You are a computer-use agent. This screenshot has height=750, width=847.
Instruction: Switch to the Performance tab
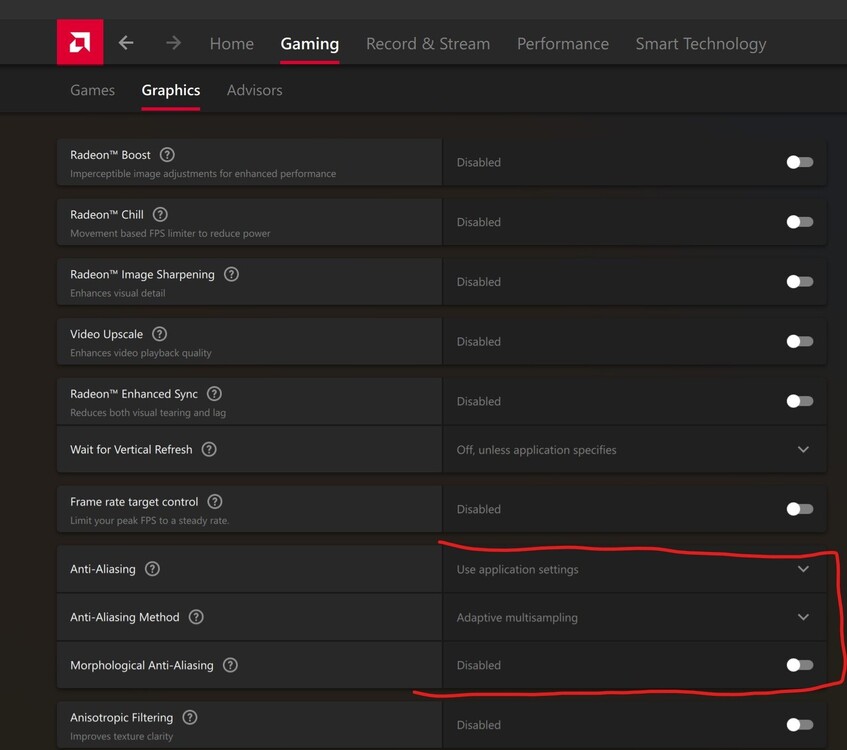[562, 44]
